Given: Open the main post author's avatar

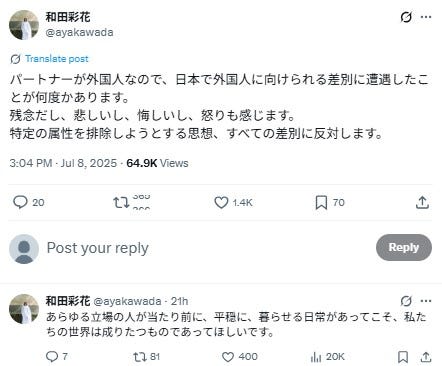Looking at the screenshot, I should (x=24, y=25).
